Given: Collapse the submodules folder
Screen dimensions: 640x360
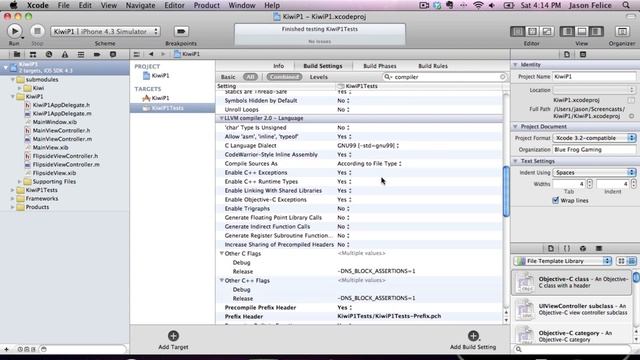Looking at the screenshot, I should click(x=13, y=80).
